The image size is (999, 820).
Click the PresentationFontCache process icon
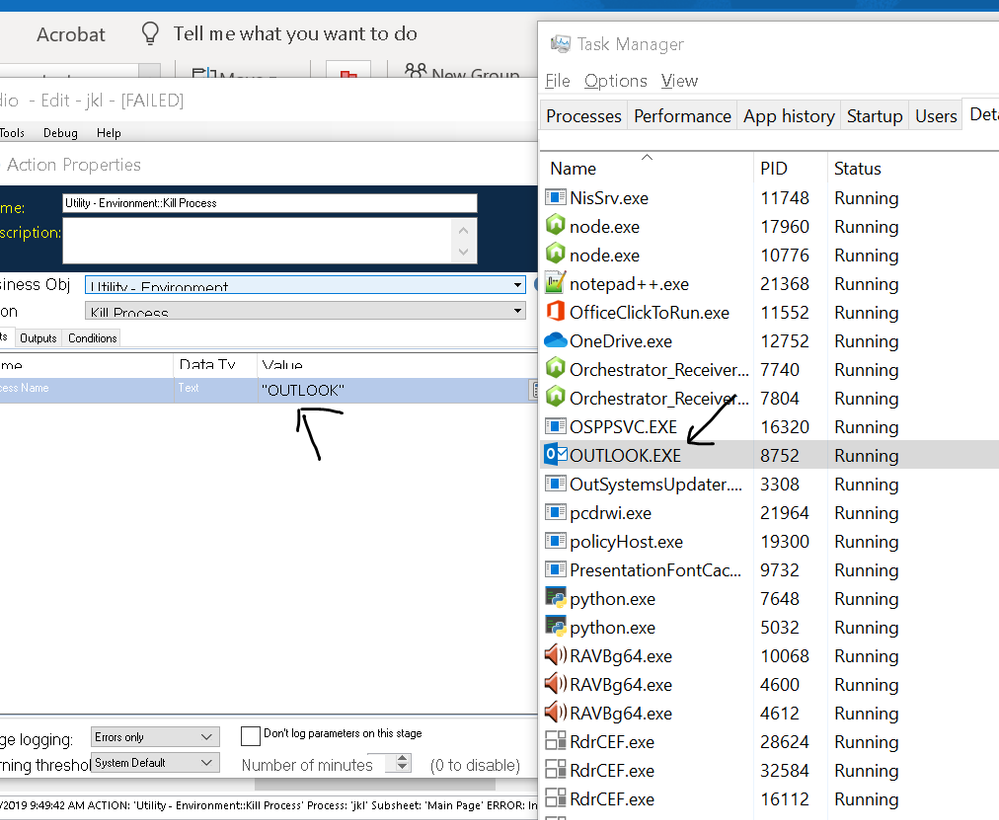point(556,569)
